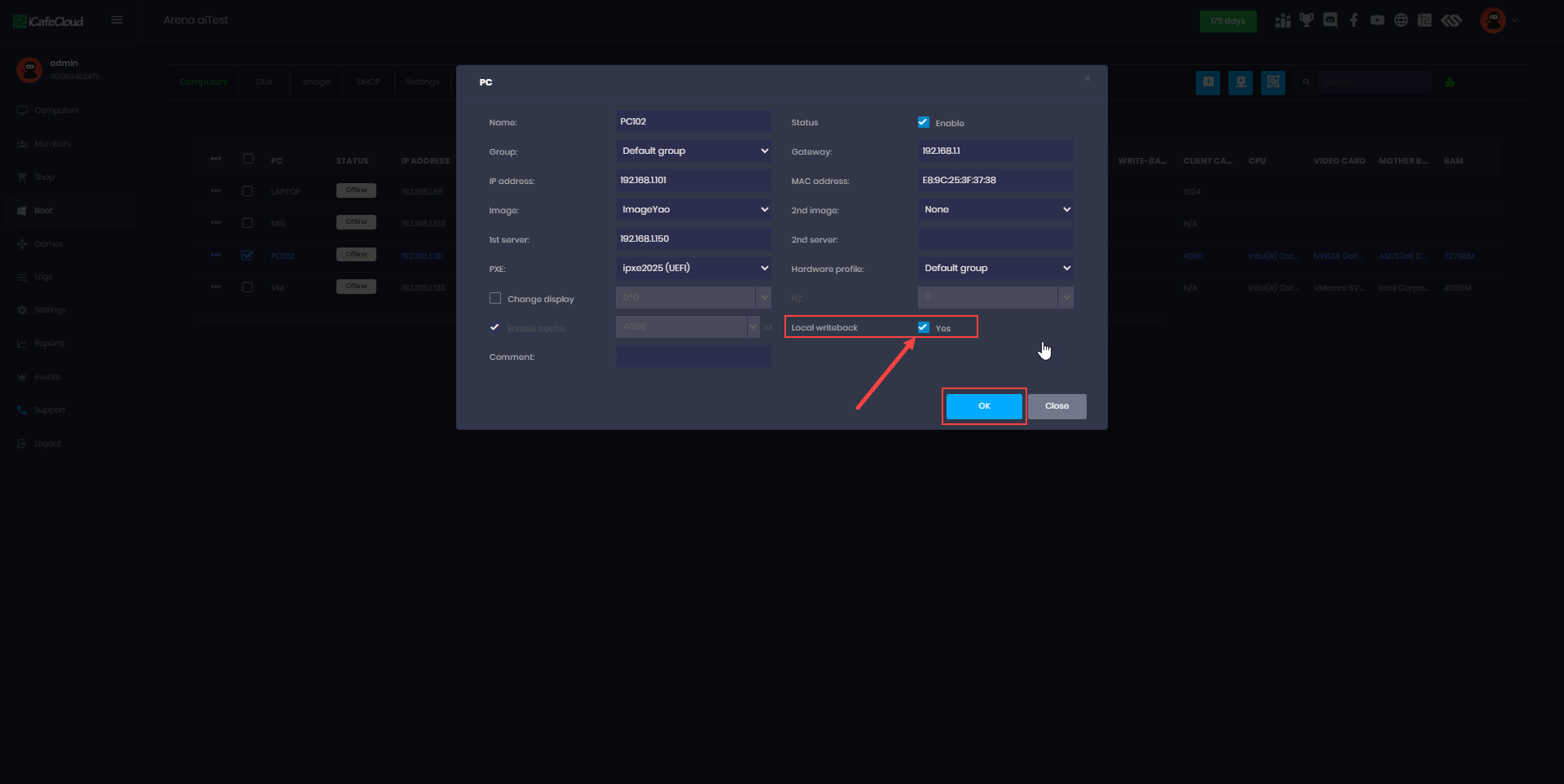Open the trophy icon in header
The image size is (1564, 784).
coord(1307,20)
